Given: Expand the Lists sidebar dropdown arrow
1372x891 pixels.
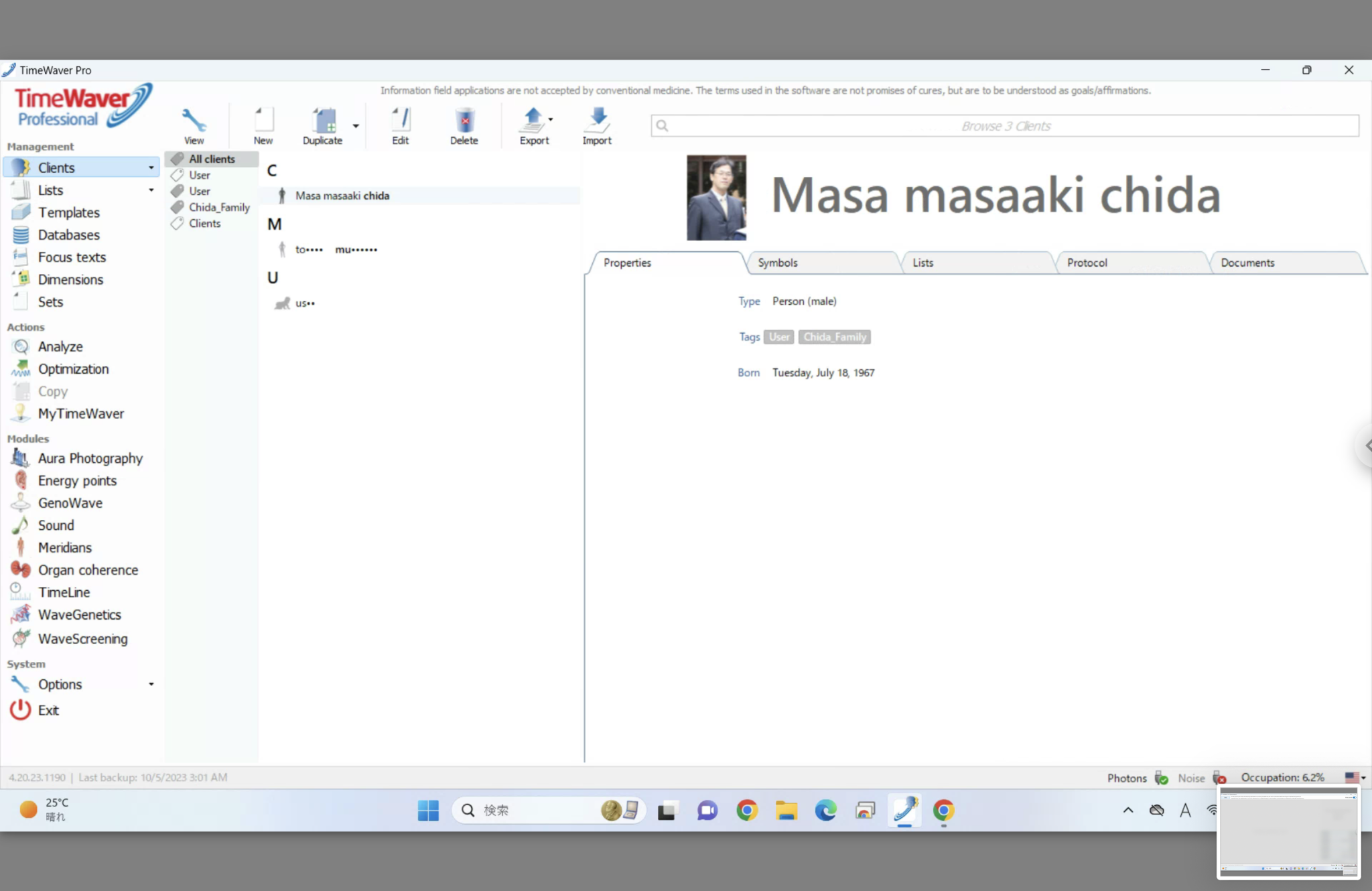Looking at the screenshot, I should (151, 190).
